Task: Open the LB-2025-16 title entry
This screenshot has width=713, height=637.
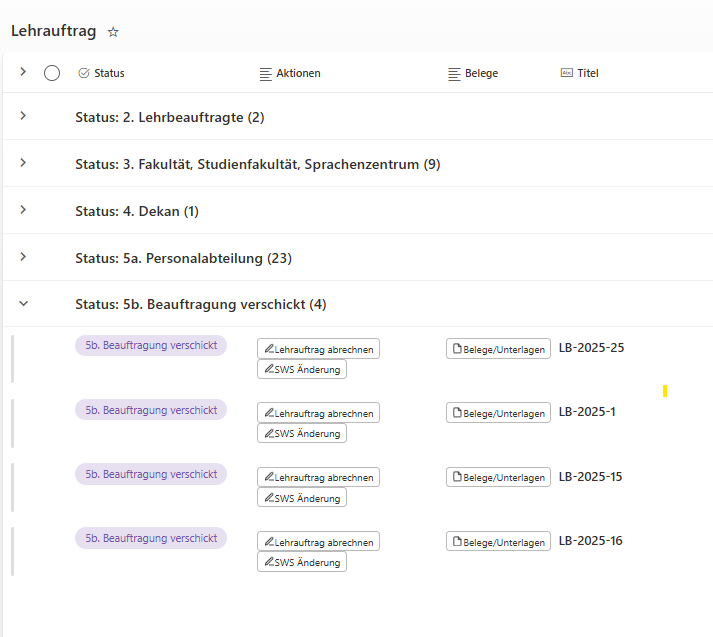Action: click(590, 541)
